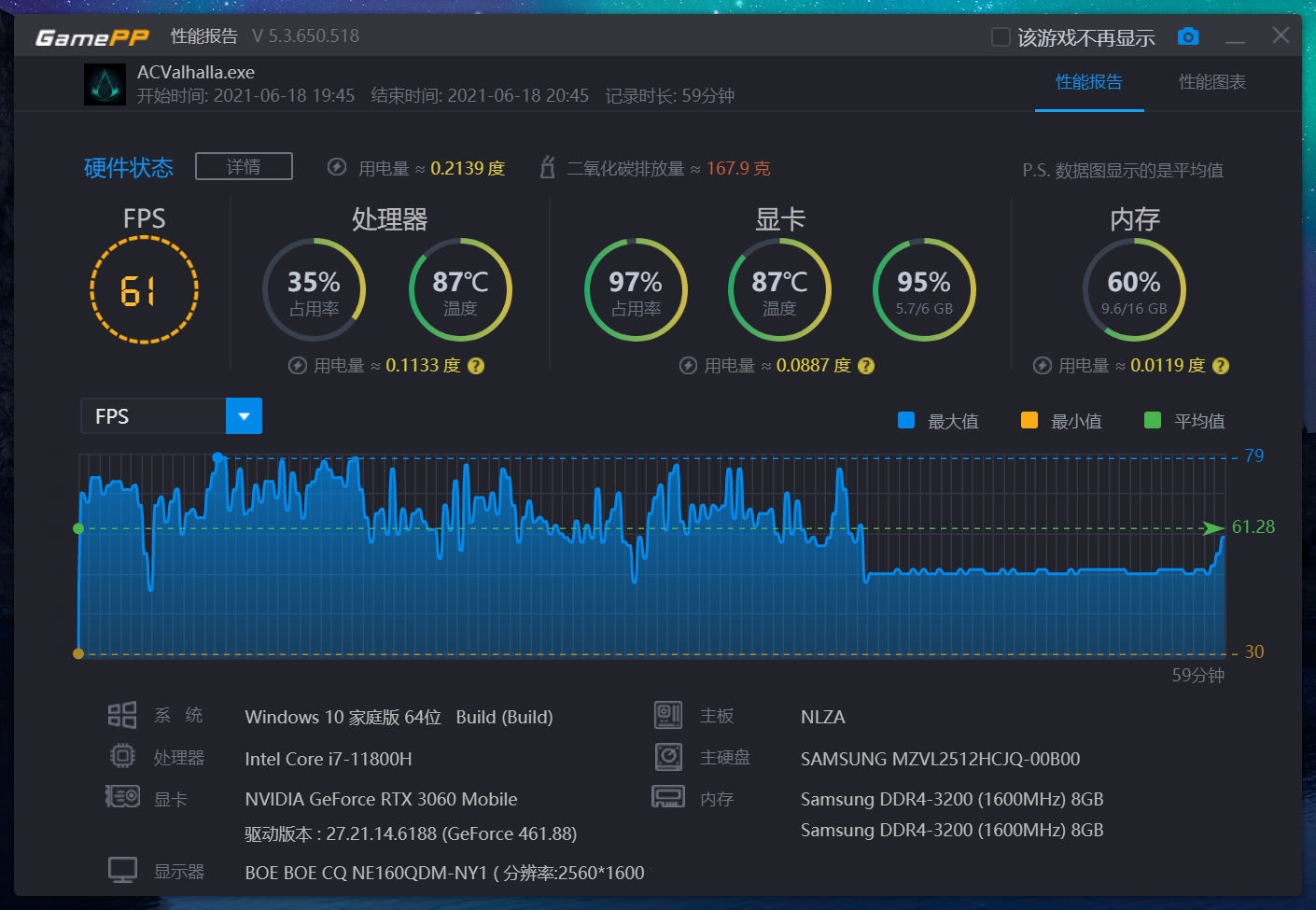Click the 记录时长: 59分钟 duration text
This screenshot has width=1316, height=910.
point(670,95)
